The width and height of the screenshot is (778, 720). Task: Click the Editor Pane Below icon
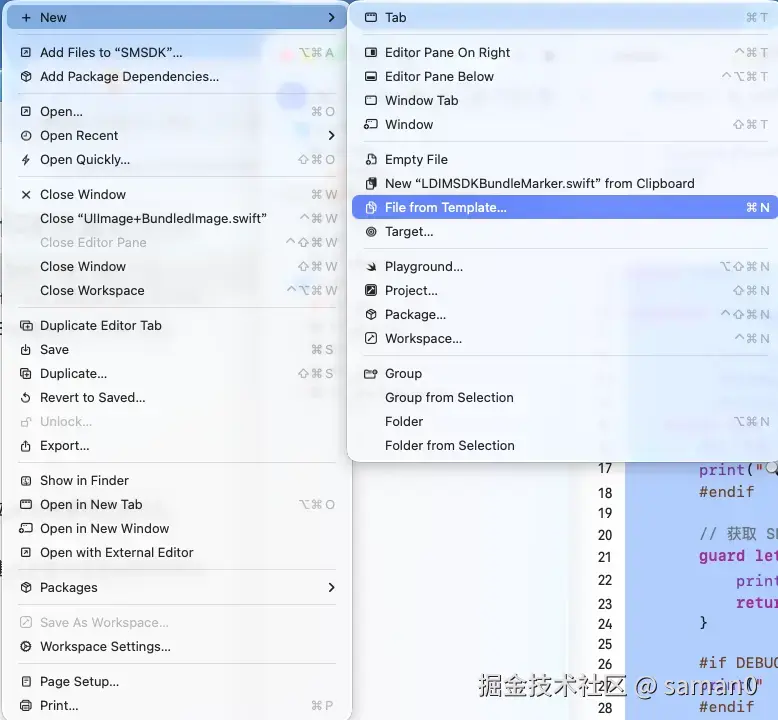(x=371, y=76)
